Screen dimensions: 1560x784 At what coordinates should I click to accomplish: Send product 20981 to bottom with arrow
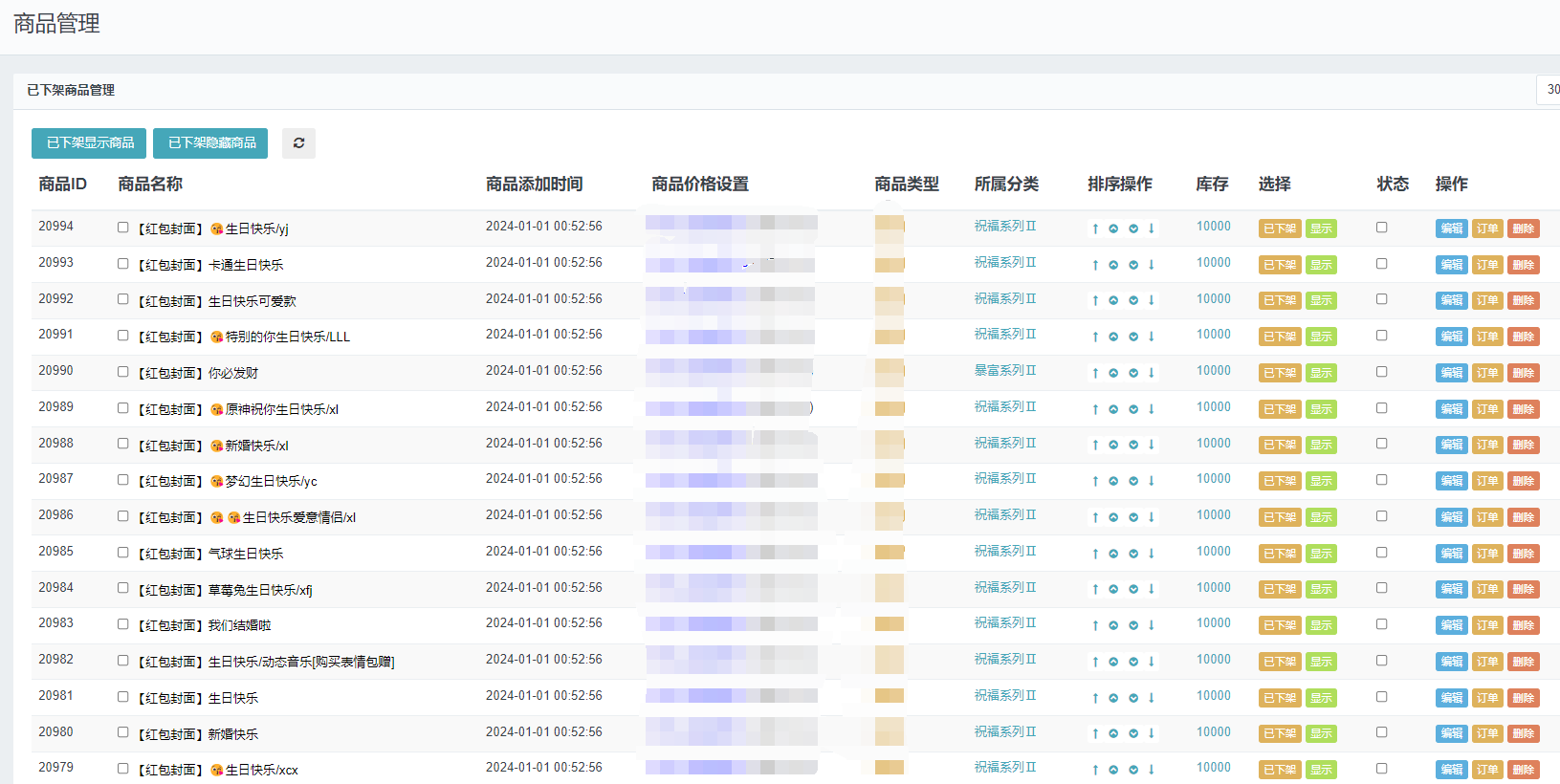point(1152,698)
